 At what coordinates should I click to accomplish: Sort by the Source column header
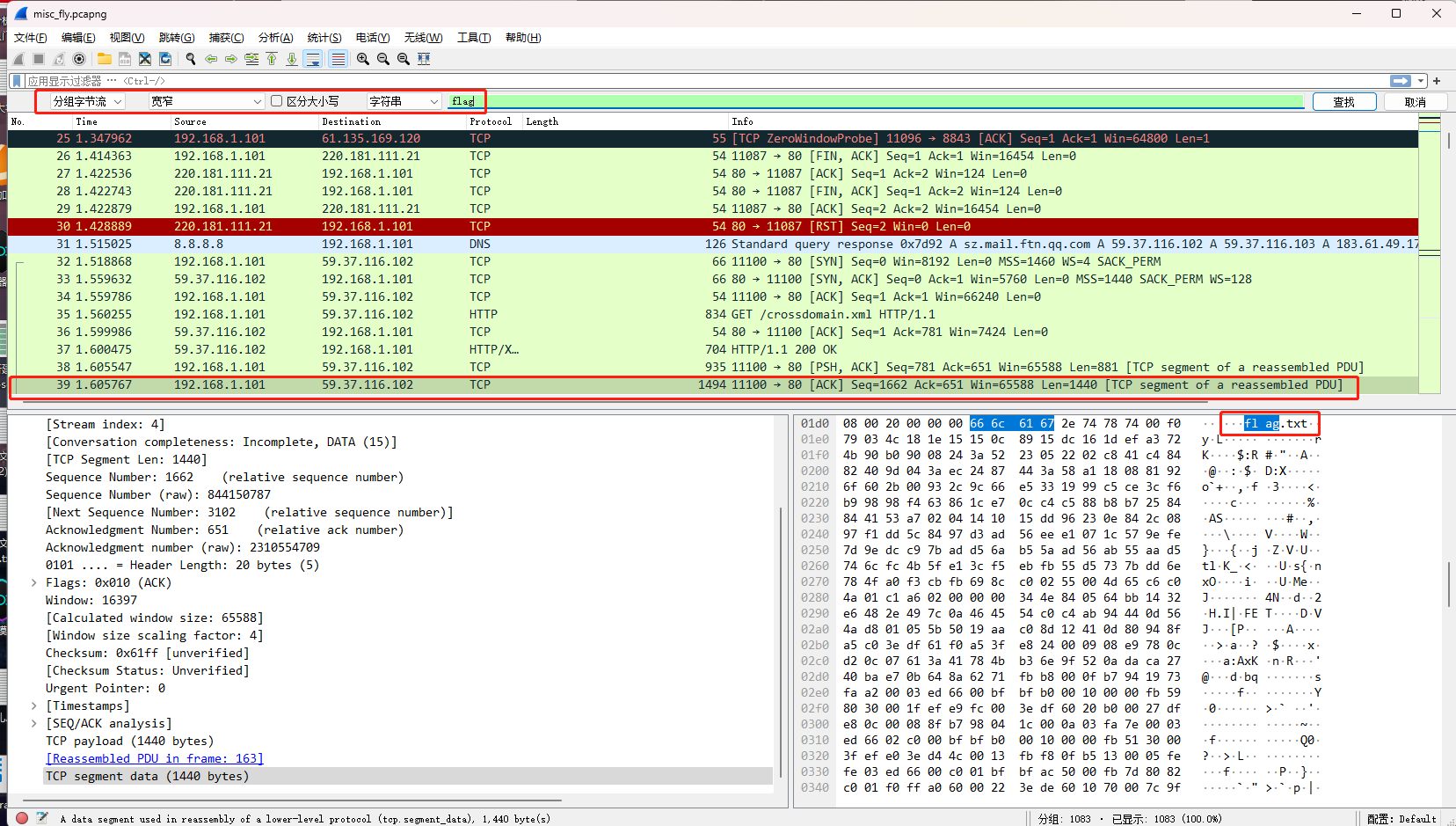244,121
